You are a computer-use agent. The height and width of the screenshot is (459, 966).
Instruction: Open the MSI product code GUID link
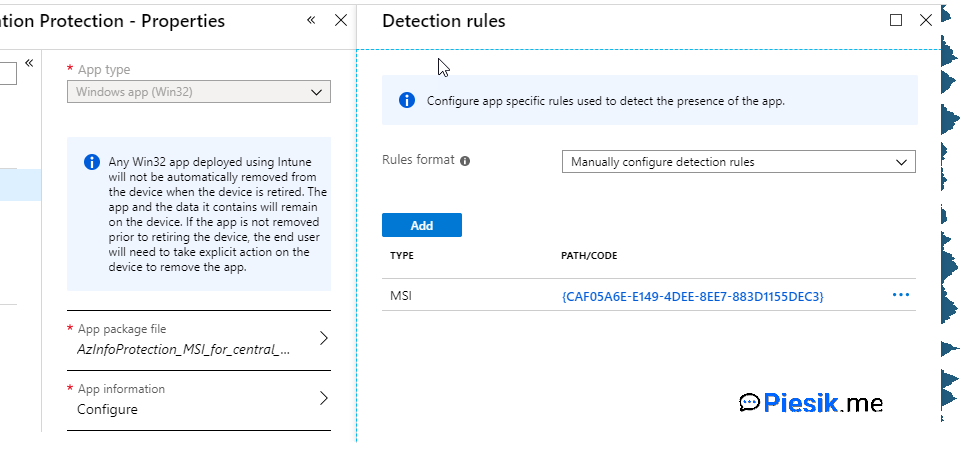click(693, 296)
